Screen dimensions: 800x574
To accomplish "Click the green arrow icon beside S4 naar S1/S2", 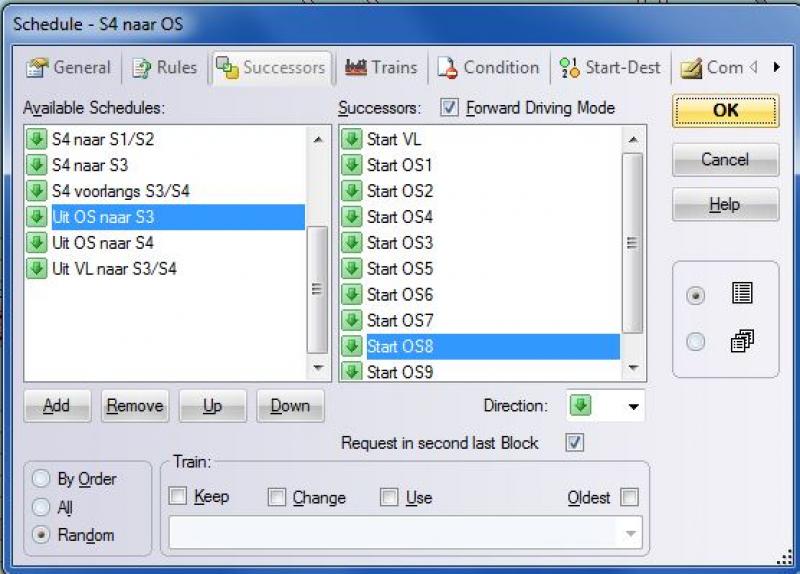I will tap(37, 139).
